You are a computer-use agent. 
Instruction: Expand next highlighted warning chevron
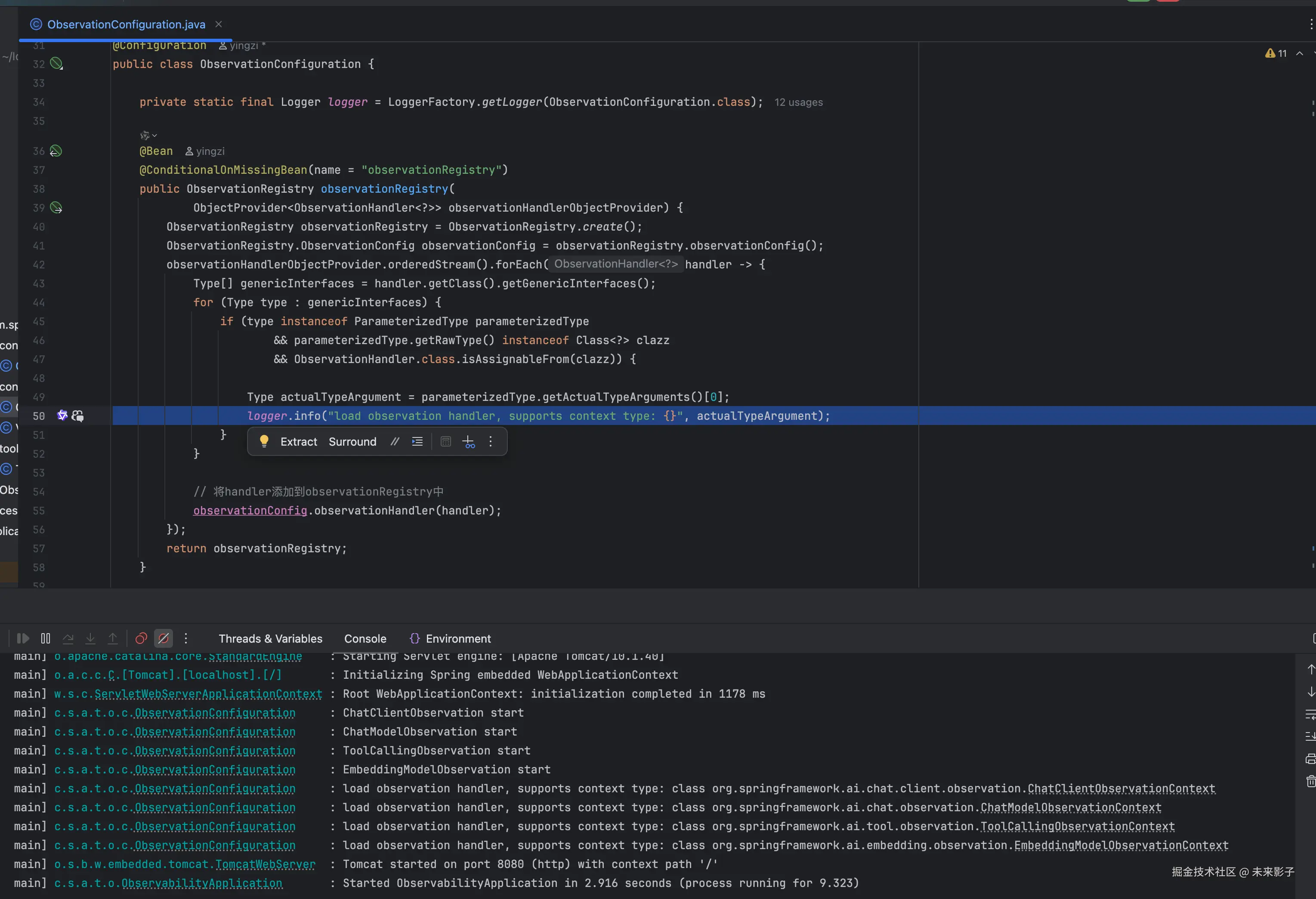tap(1300, 53)
